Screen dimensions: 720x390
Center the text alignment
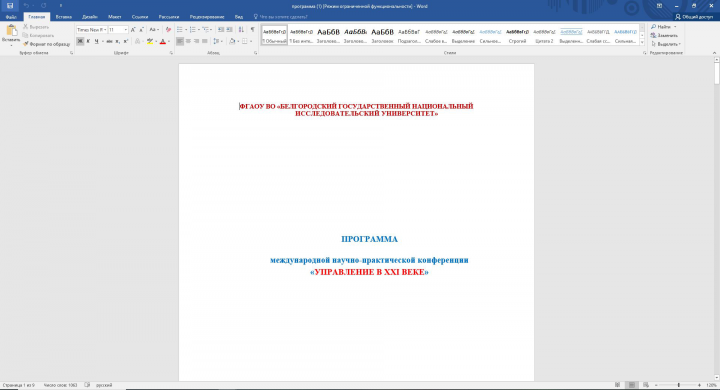click(x=188, y=41)
